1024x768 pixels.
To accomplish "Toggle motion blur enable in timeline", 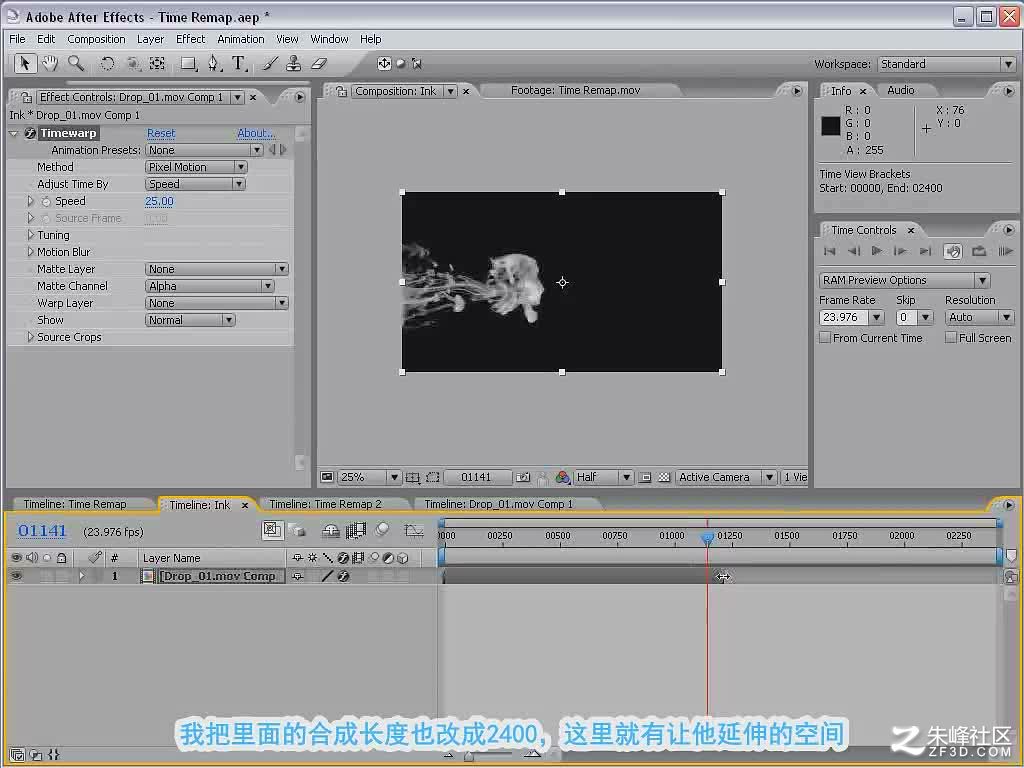I will pyautogui.click(x=383, y=530).
